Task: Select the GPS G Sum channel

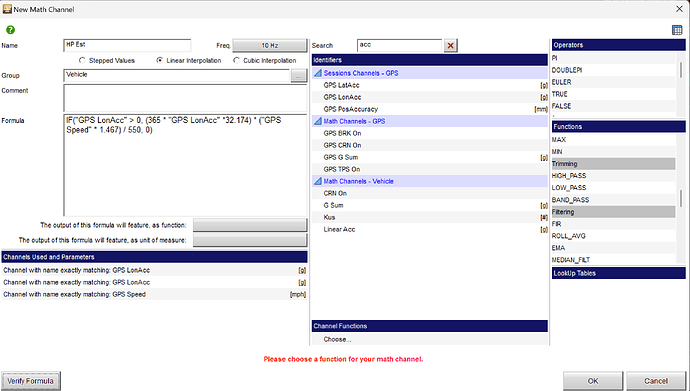Action: coord(429,157)
